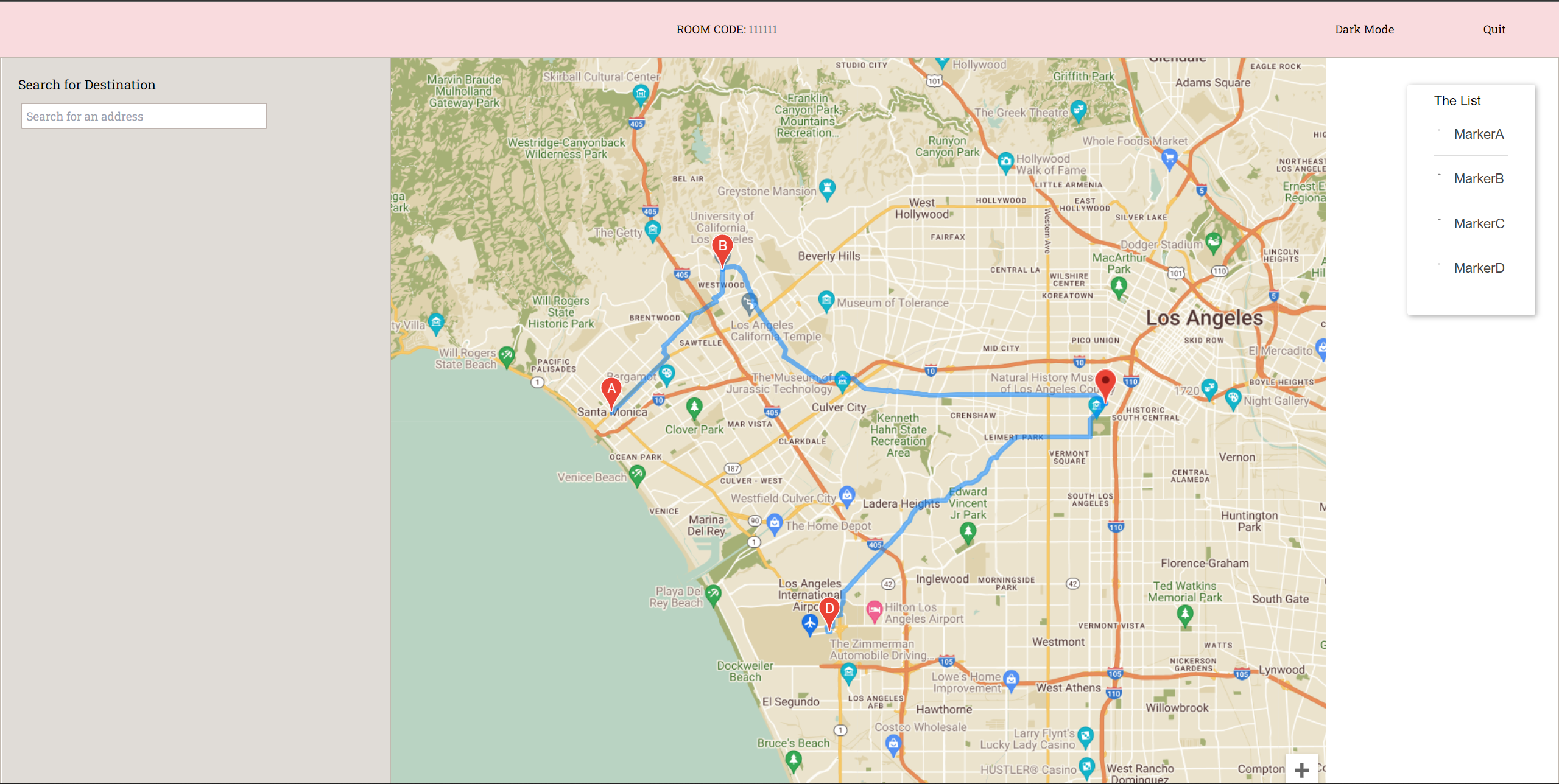Click The Getty museum pin icon
Screen dimensions: 1559x784
pyautogui.click(x=653, y=230)
